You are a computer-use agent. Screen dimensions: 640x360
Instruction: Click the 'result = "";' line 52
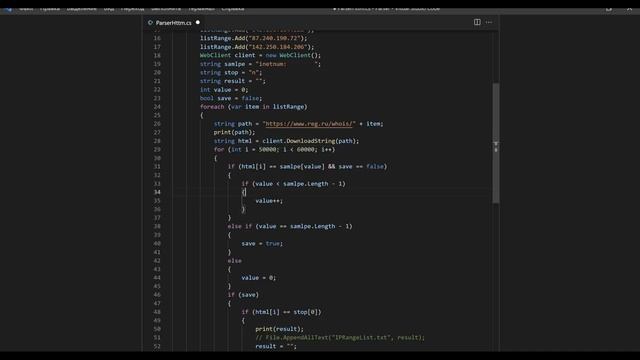276,346
